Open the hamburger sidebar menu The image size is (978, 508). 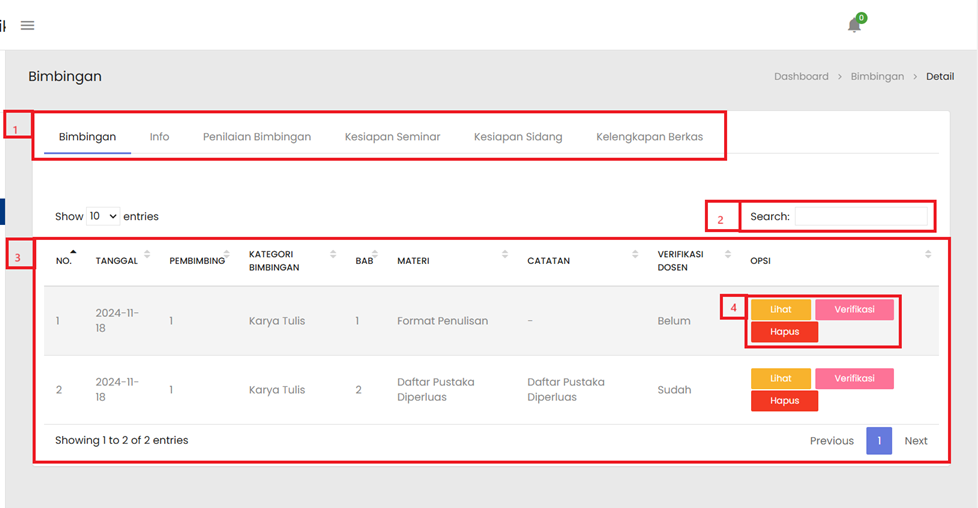coord(27,26)
